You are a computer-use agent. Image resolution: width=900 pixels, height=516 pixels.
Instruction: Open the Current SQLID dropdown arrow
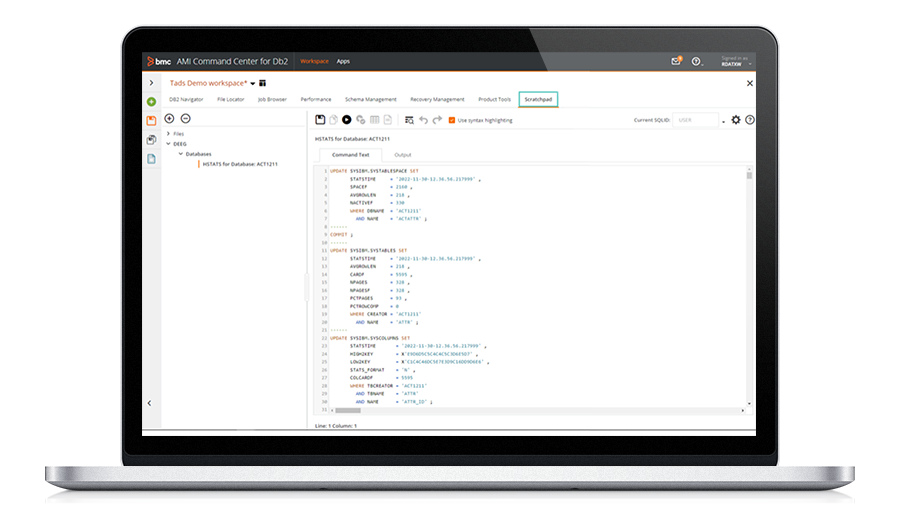723,121
